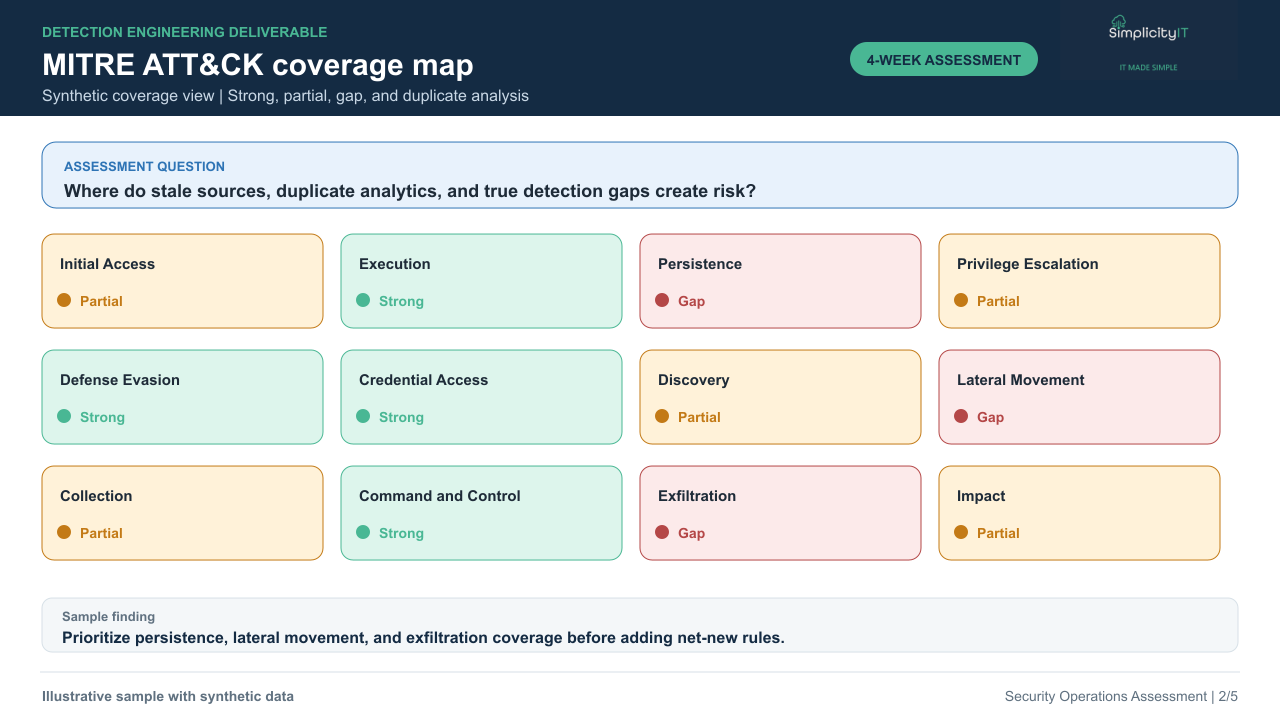
Task: Choose the Discovery coverage card
Action: coord(780,397)
